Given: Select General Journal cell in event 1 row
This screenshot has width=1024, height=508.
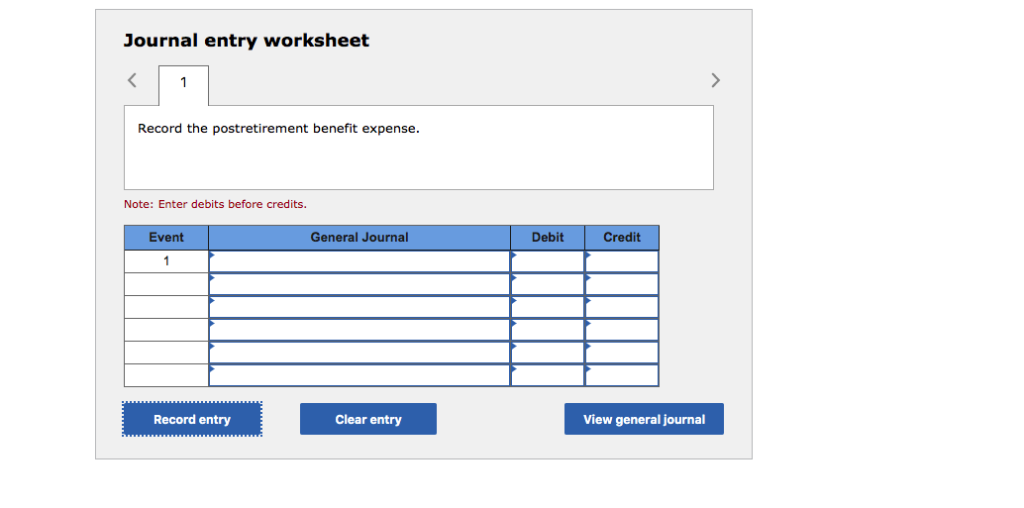Looking at the screenshot, I should 359,261.
